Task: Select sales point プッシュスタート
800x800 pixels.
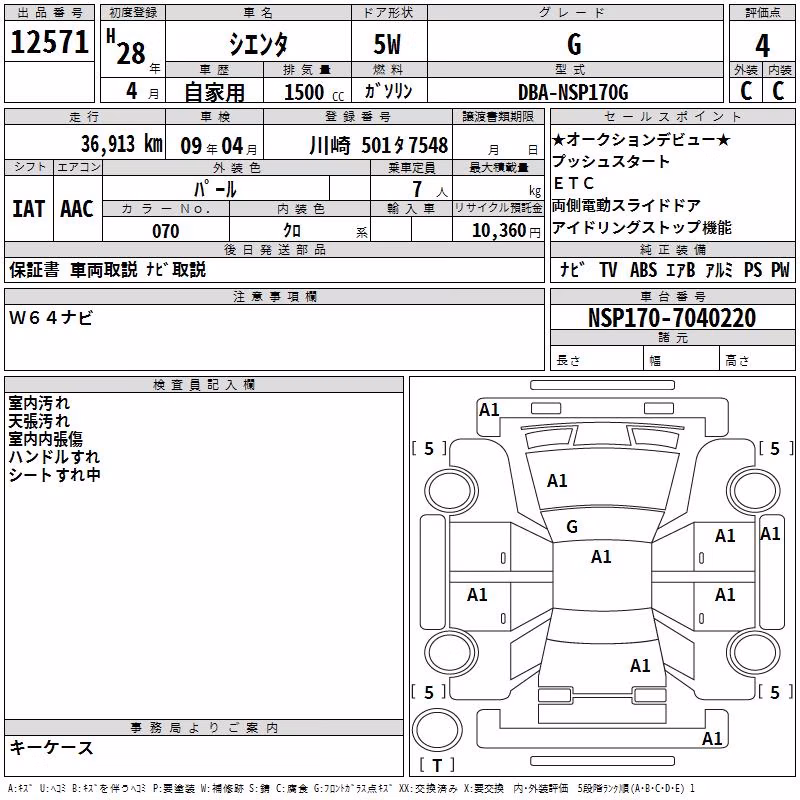Action: click(611, 161)
